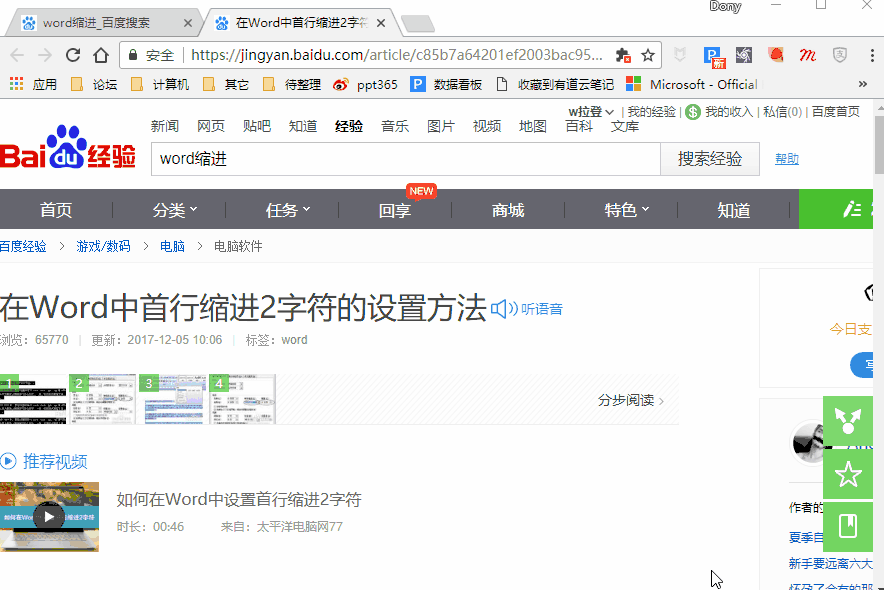This screenshot has width=884, height=590.
Task: Click the address bar URL
Action: click(x=397, y=55)
